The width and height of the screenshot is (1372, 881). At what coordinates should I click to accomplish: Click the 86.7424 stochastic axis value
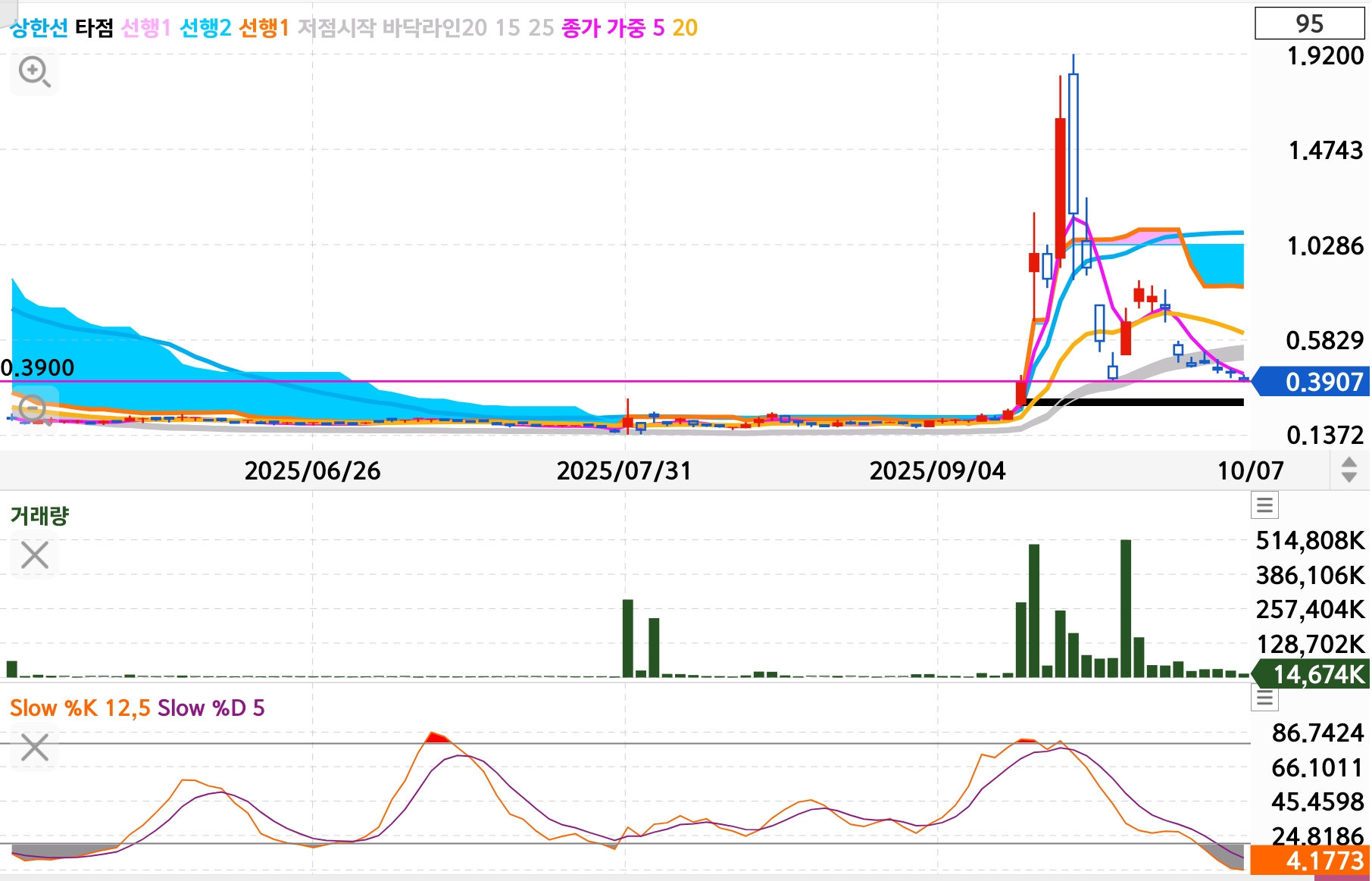1317,733
